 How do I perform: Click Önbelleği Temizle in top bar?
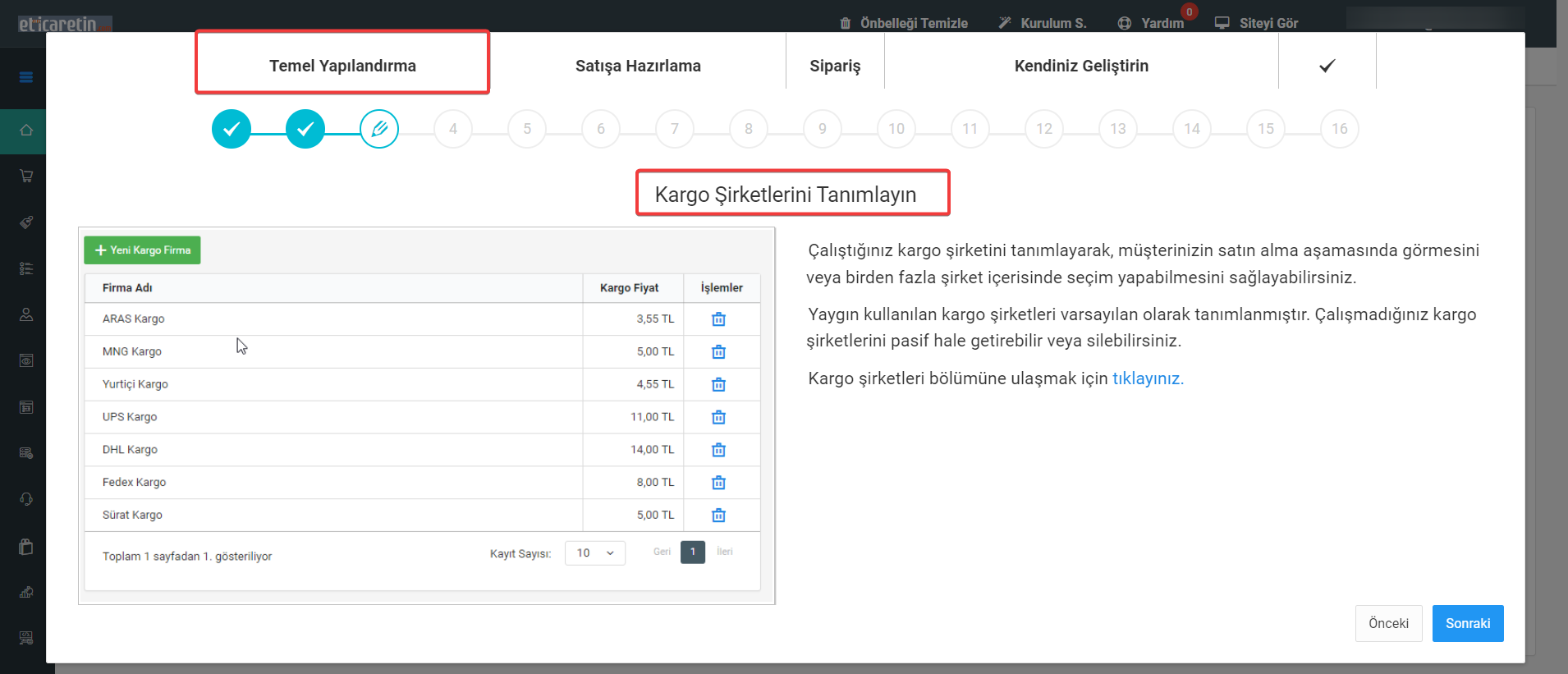click(904, 23)
